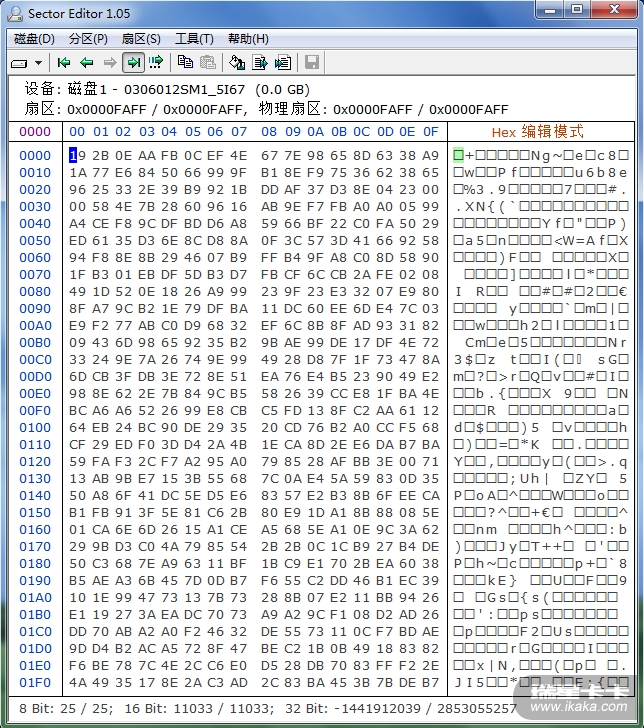
Task: Maximize the Sector Editor window
Action: 577,9
